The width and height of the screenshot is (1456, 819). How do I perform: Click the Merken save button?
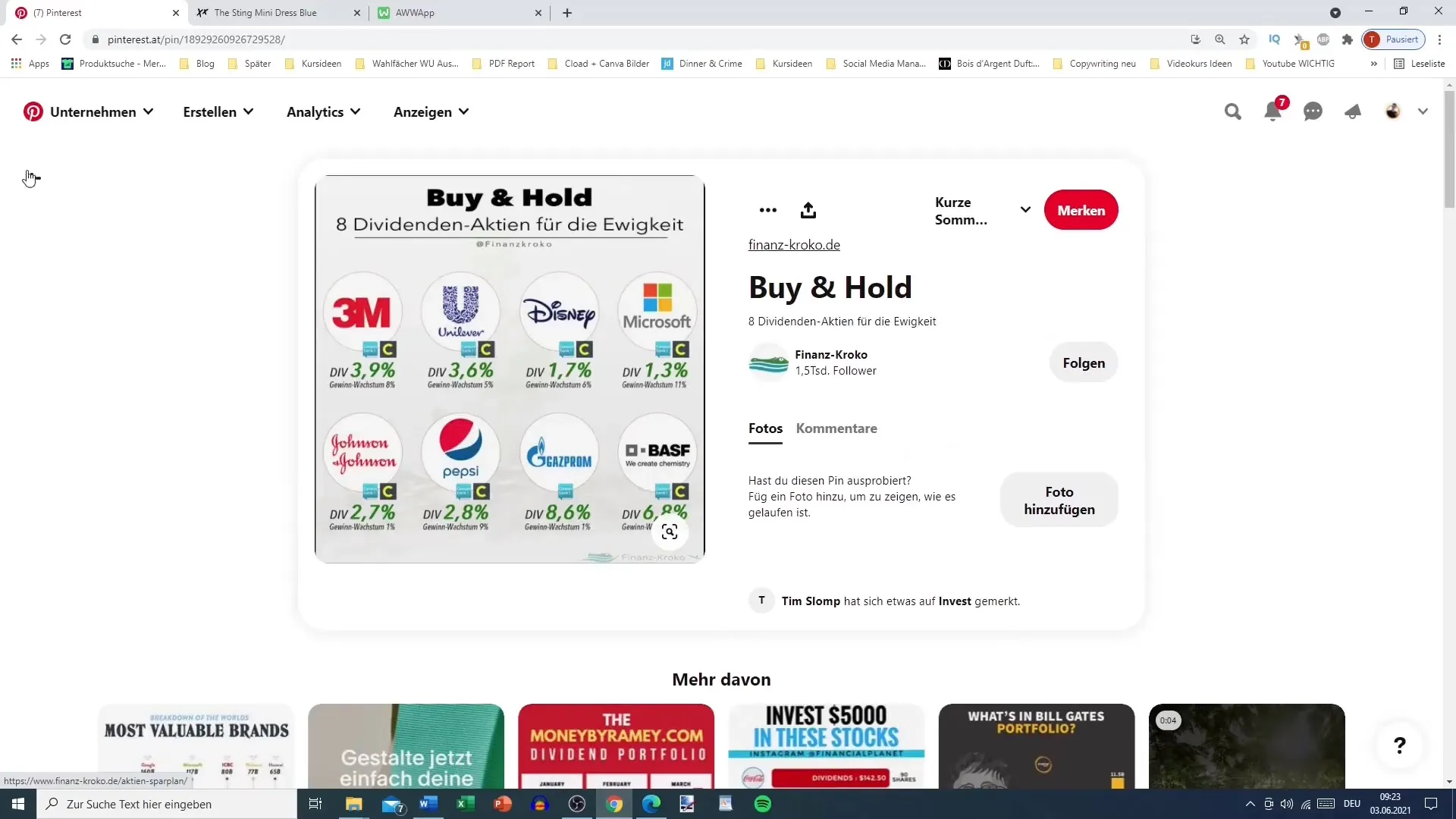tap(1081, 210)
